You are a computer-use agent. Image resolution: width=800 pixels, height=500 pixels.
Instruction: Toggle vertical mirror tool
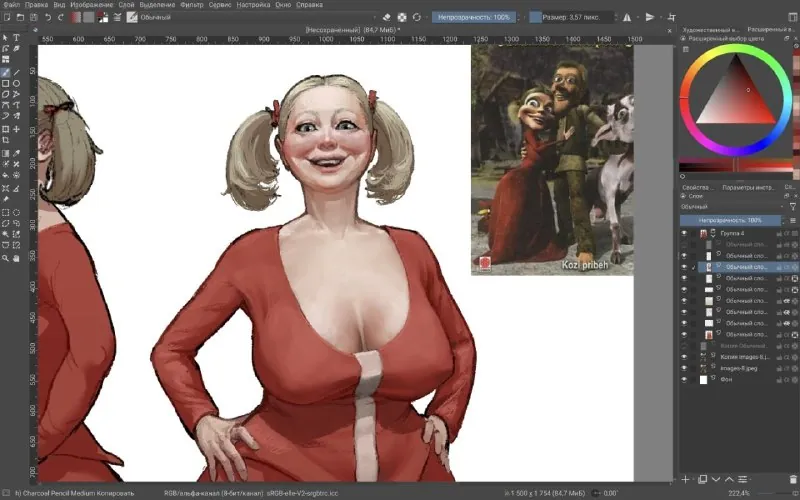[649, 17]
